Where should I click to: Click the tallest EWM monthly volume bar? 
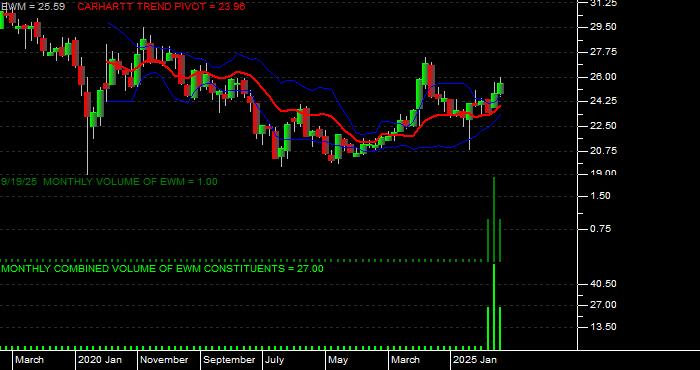coord(494,219)
